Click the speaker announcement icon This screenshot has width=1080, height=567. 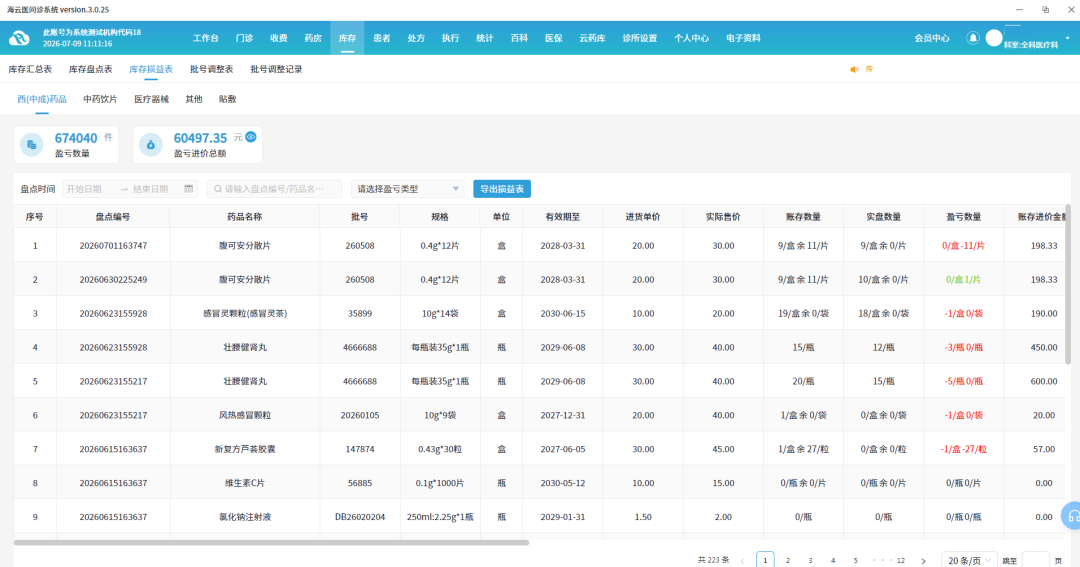click(x=854, y=69)
